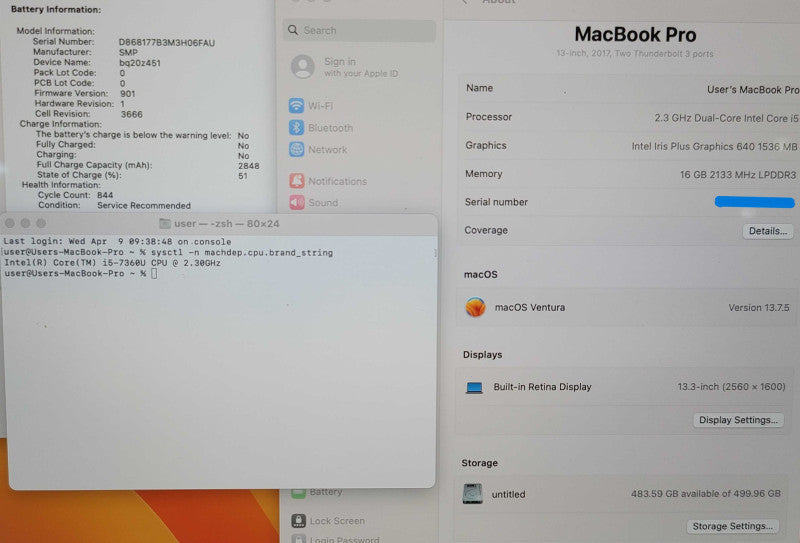The width and height of the screenshot is (800, 543).
Task: Click the Firmware Version value 901
Action: (x=128, y=94)
